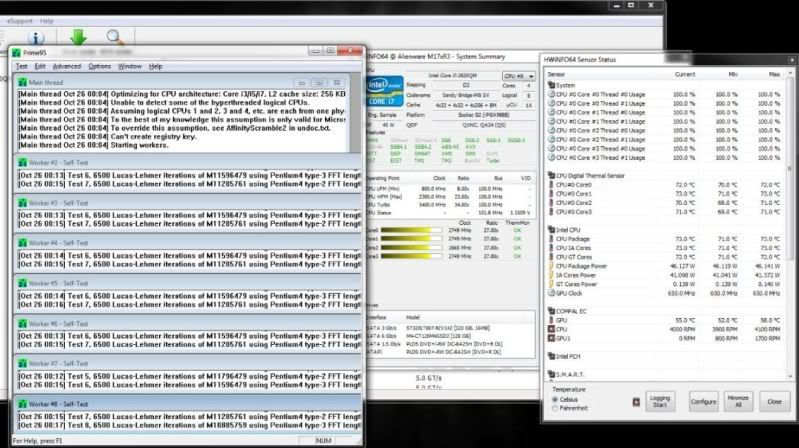
Task: Click the Worker #2 Self-Test pane icon
Action: (x=22, y=163)
